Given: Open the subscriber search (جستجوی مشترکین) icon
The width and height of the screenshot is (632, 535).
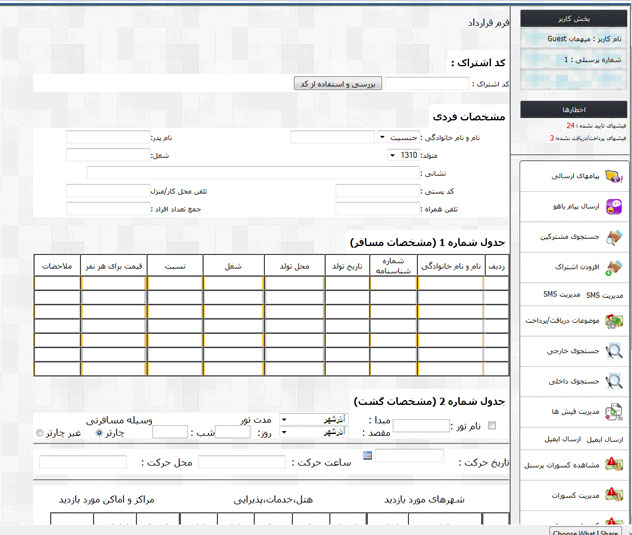Looking at the screenshot, I should click(x=614, y=237).
